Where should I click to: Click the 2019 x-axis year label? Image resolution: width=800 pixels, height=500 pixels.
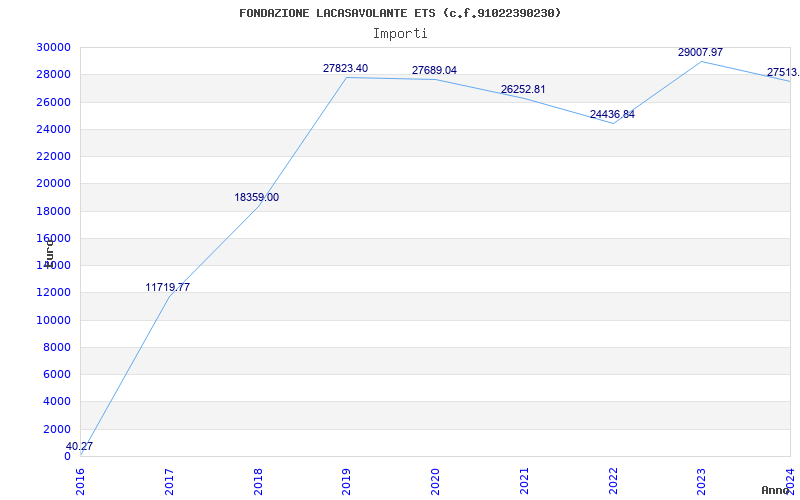pyautogui.click(x=347, y=481)
